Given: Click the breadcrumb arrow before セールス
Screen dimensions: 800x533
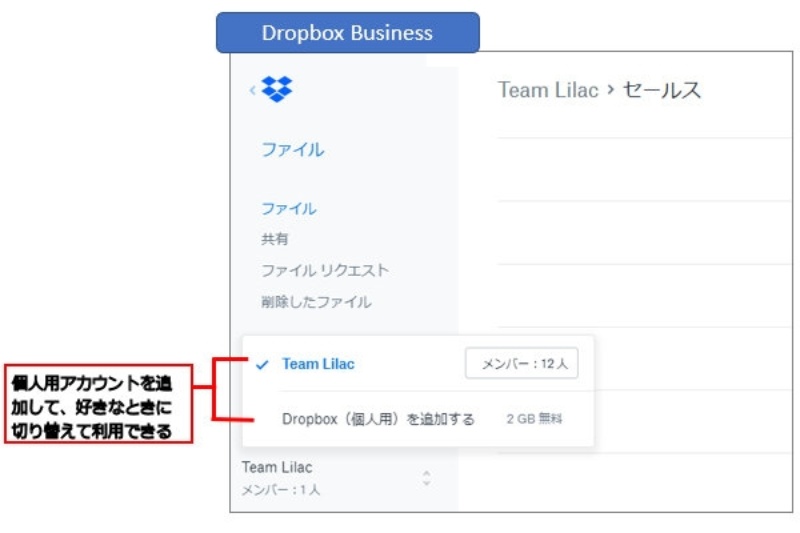Looking at the screenshot, I should 610,91.
